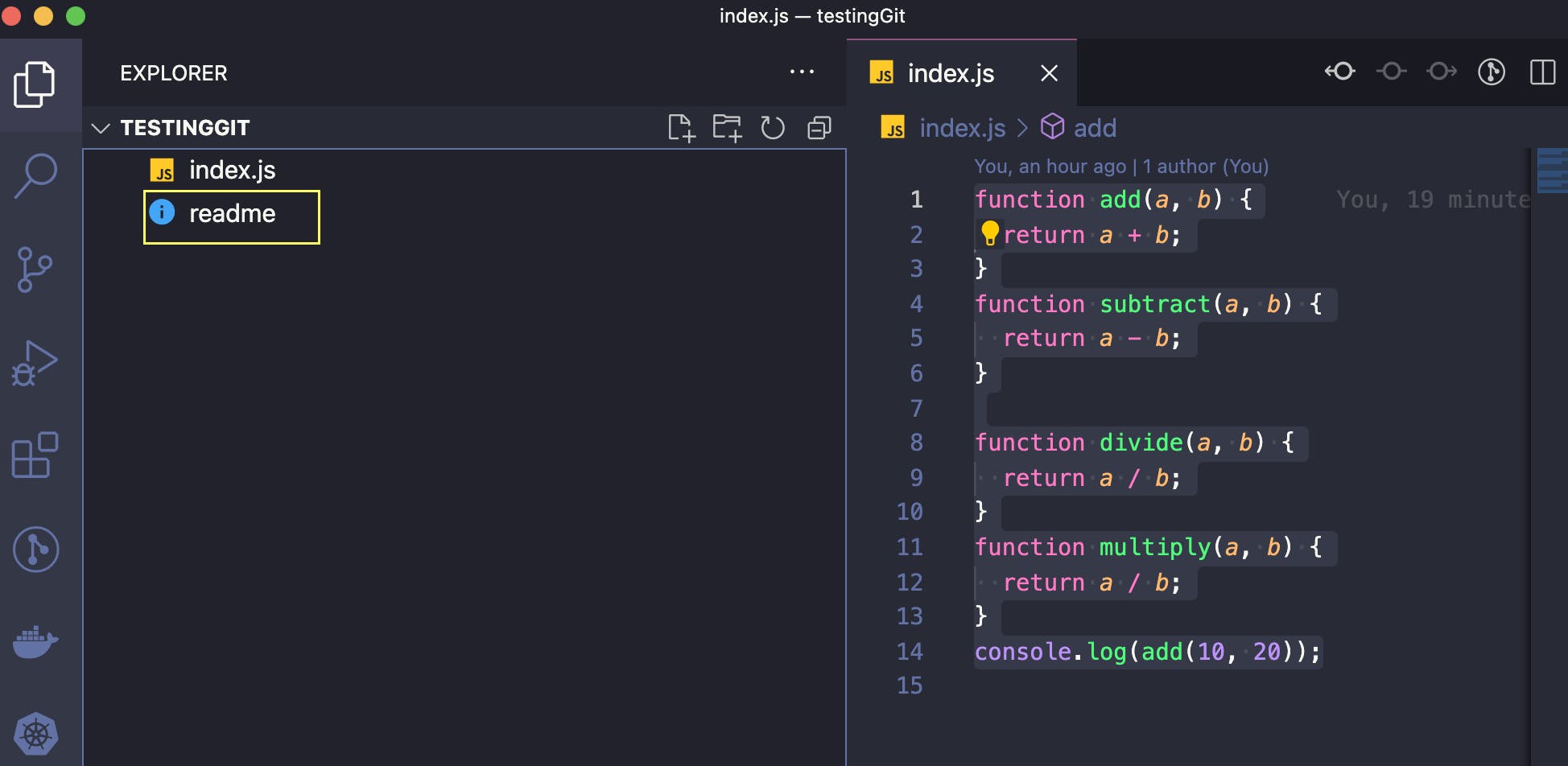
Task: Open the readme file in Explorer
Action: point(232,214)
